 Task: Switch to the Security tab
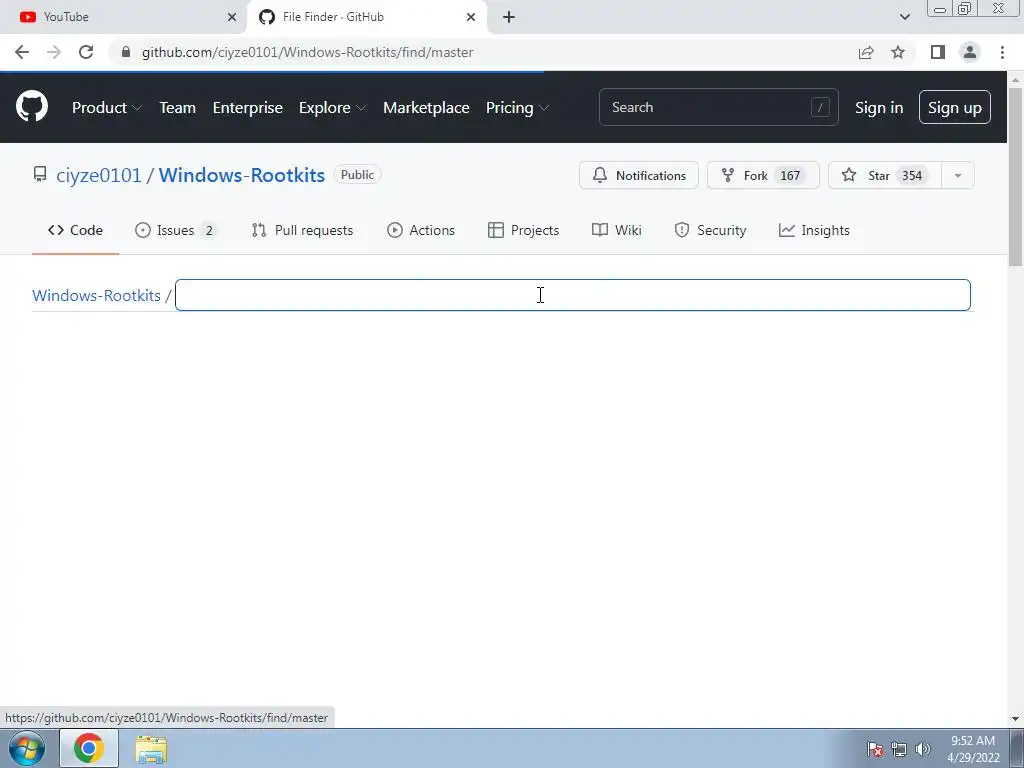(710, 231)
